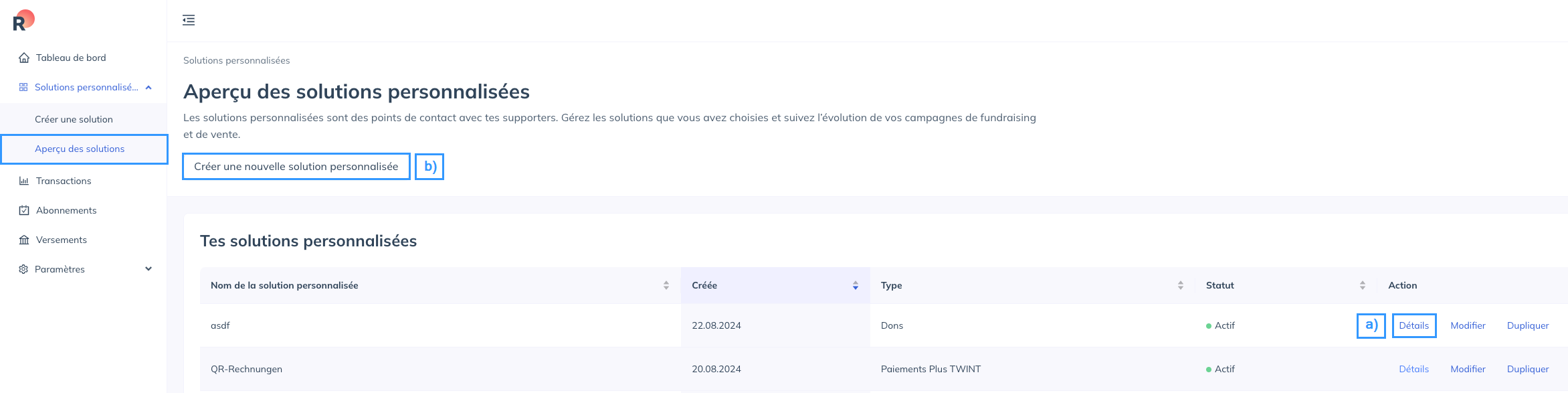1568x393 pixels.
Task: Sort by Nom de la solution personnalisée
Action: point(666,285)
